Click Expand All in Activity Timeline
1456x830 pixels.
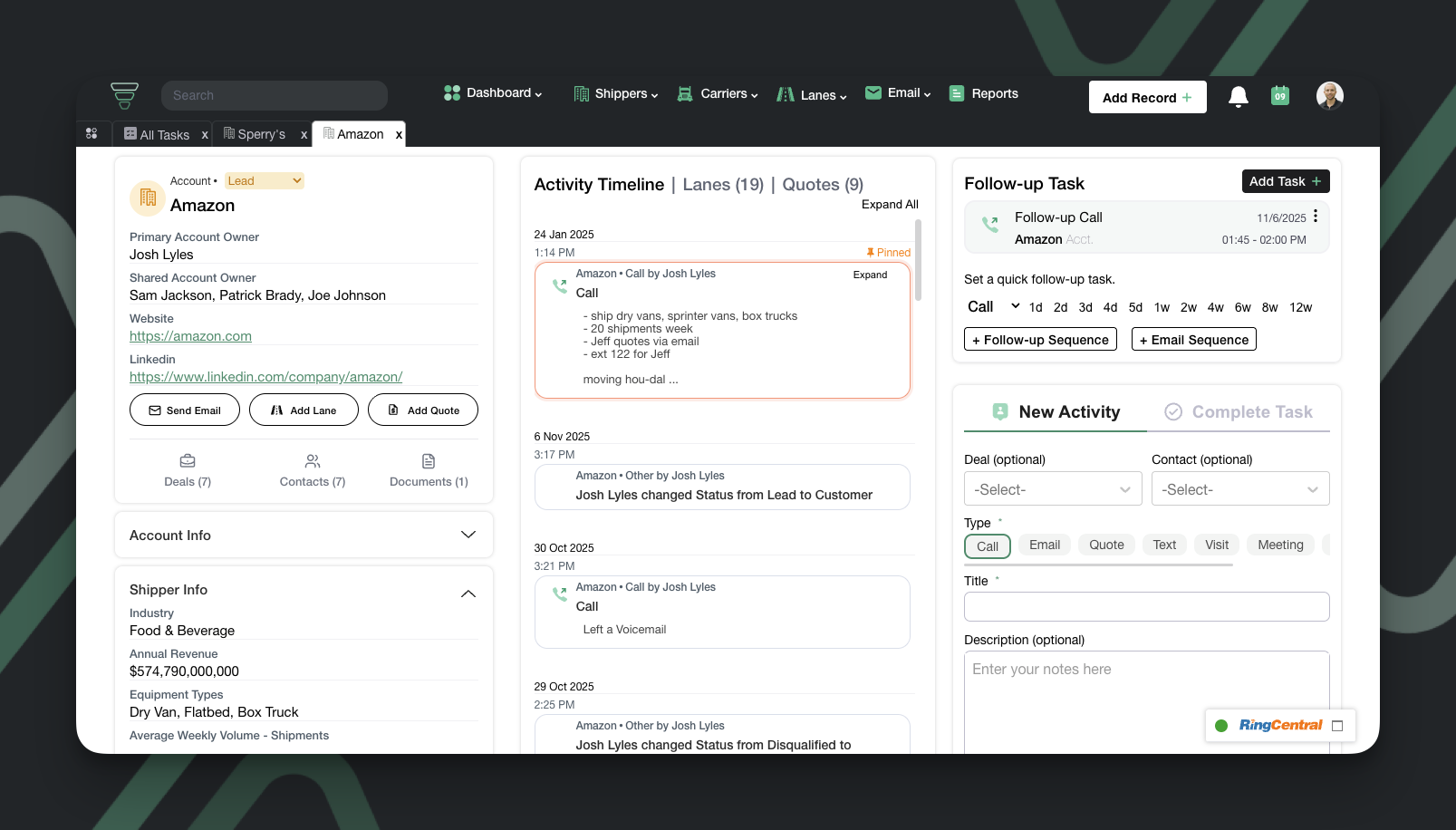click(890, 205)
